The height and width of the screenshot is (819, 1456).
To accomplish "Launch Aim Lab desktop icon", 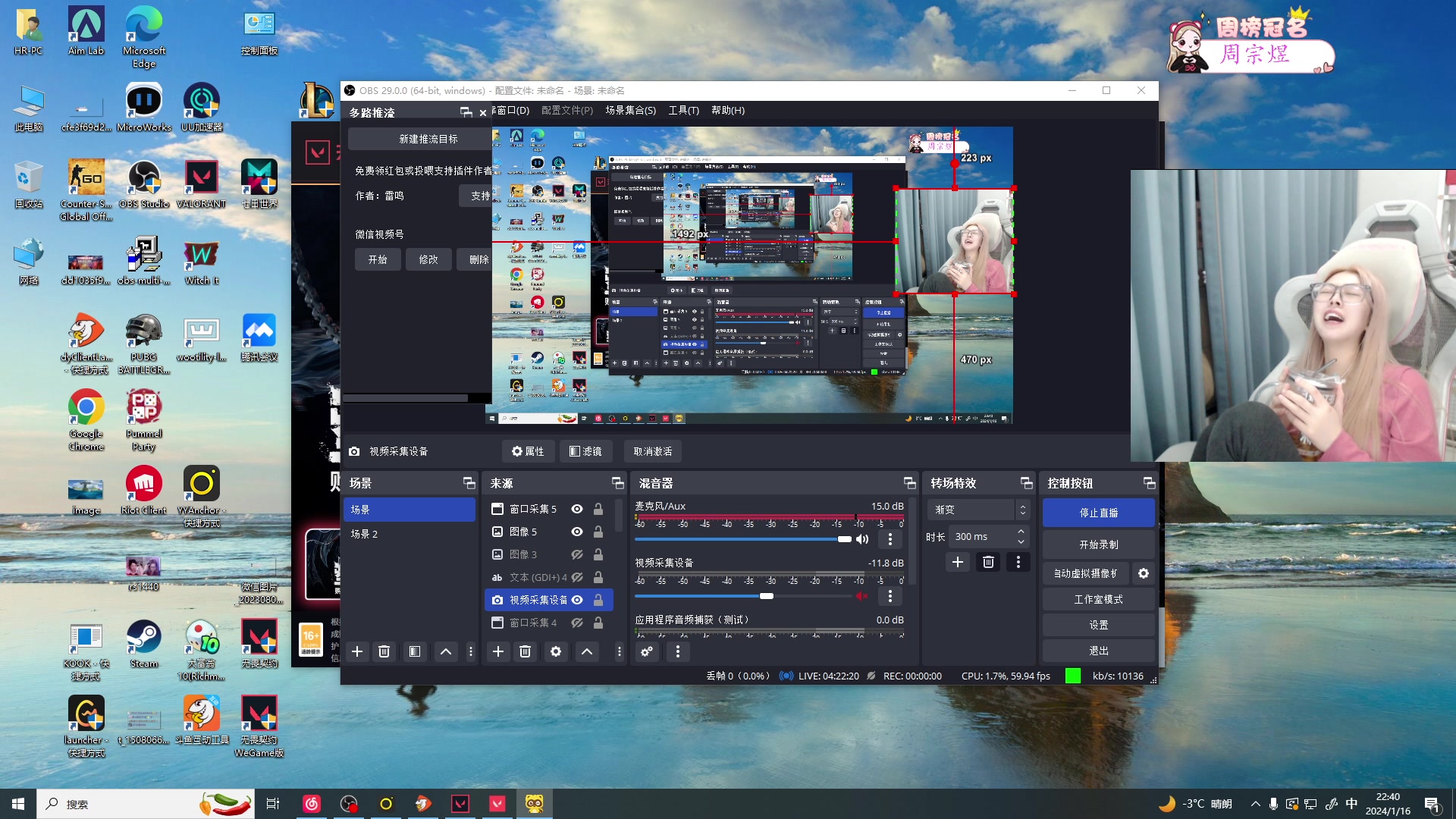I will [86, 31].
